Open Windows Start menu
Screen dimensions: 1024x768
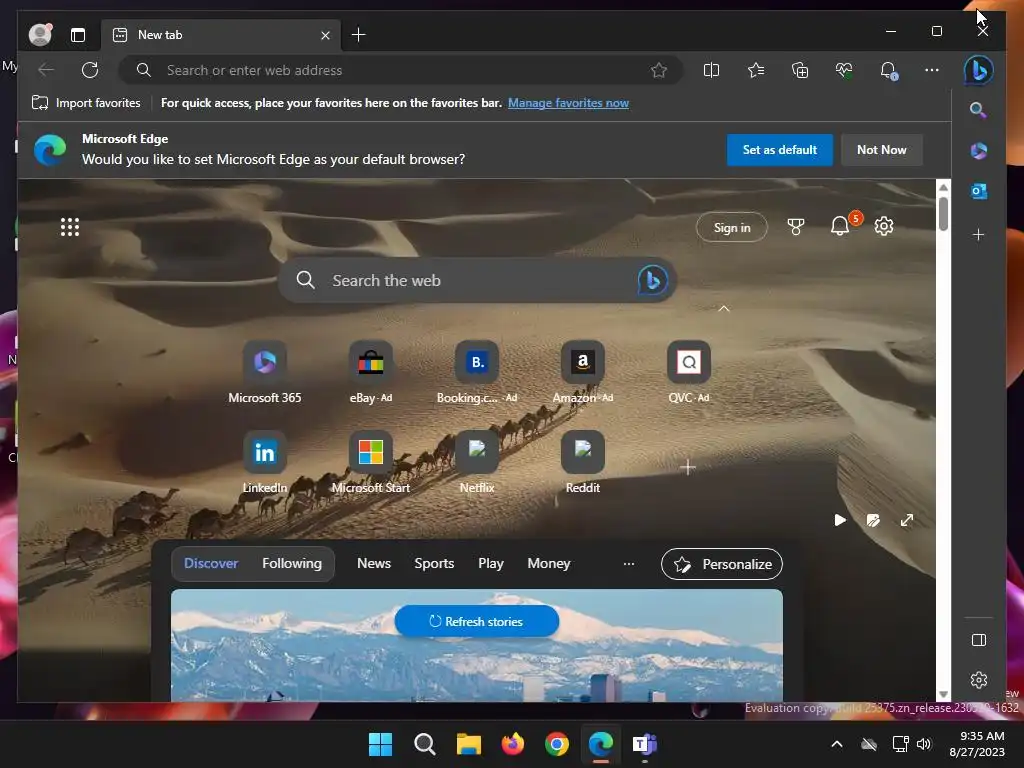coord(380,744)
